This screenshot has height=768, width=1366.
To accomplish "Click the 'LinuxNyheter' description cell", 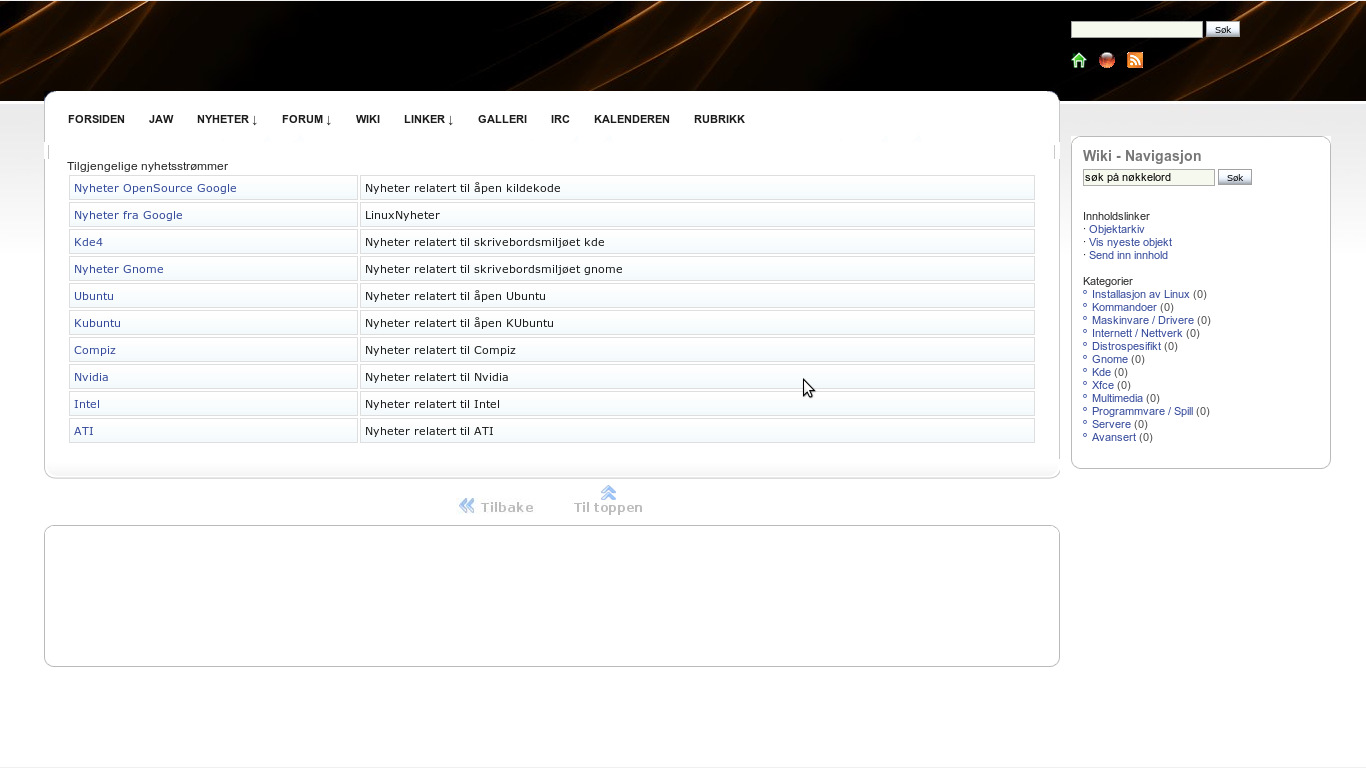I will pyautogui.click(x=697, y=215).
